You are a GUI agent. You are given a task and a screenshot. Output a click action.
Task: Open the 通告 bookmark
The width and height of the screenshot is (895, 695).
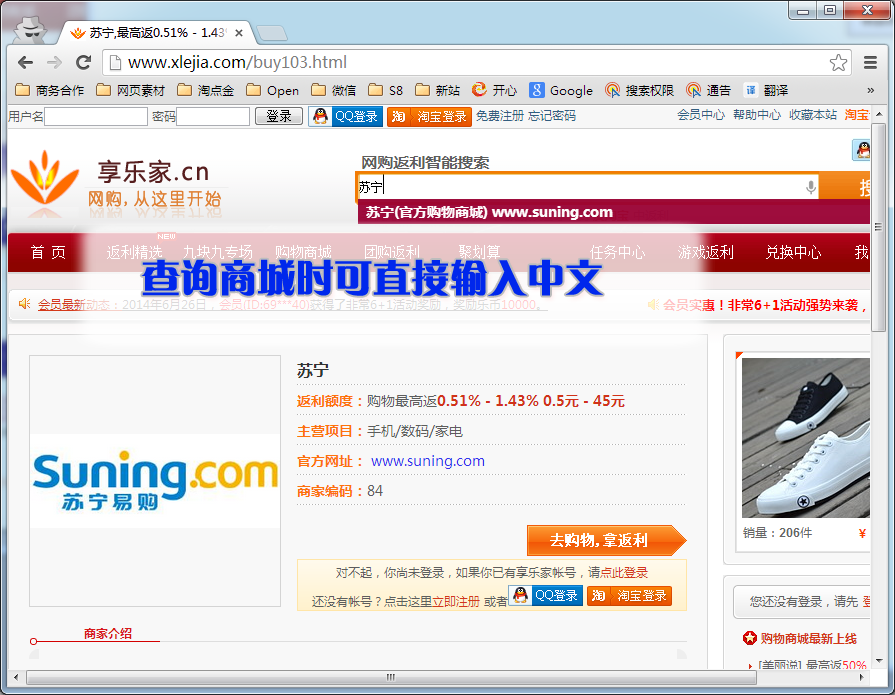pos(708,90)
